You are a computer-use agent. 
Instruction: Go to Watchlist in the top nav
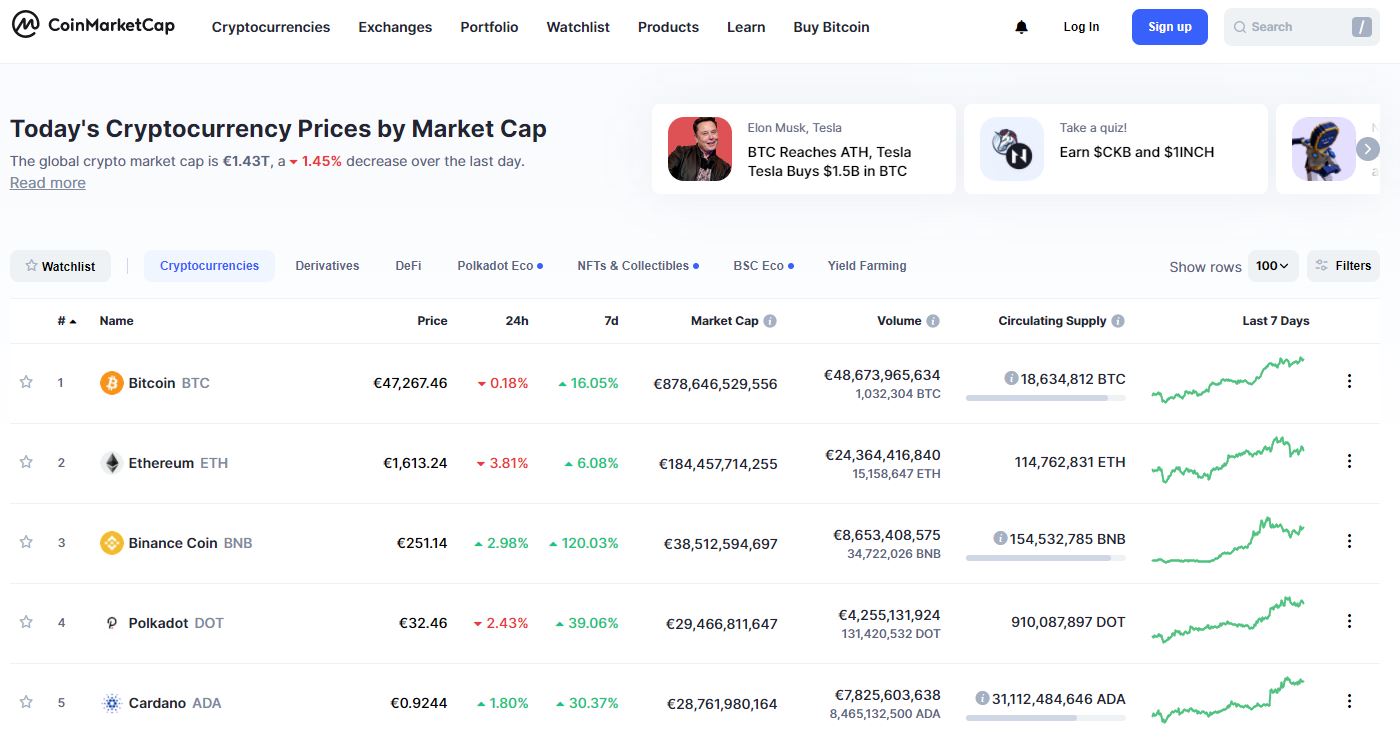pyautogui.click(x=578, y=27)
